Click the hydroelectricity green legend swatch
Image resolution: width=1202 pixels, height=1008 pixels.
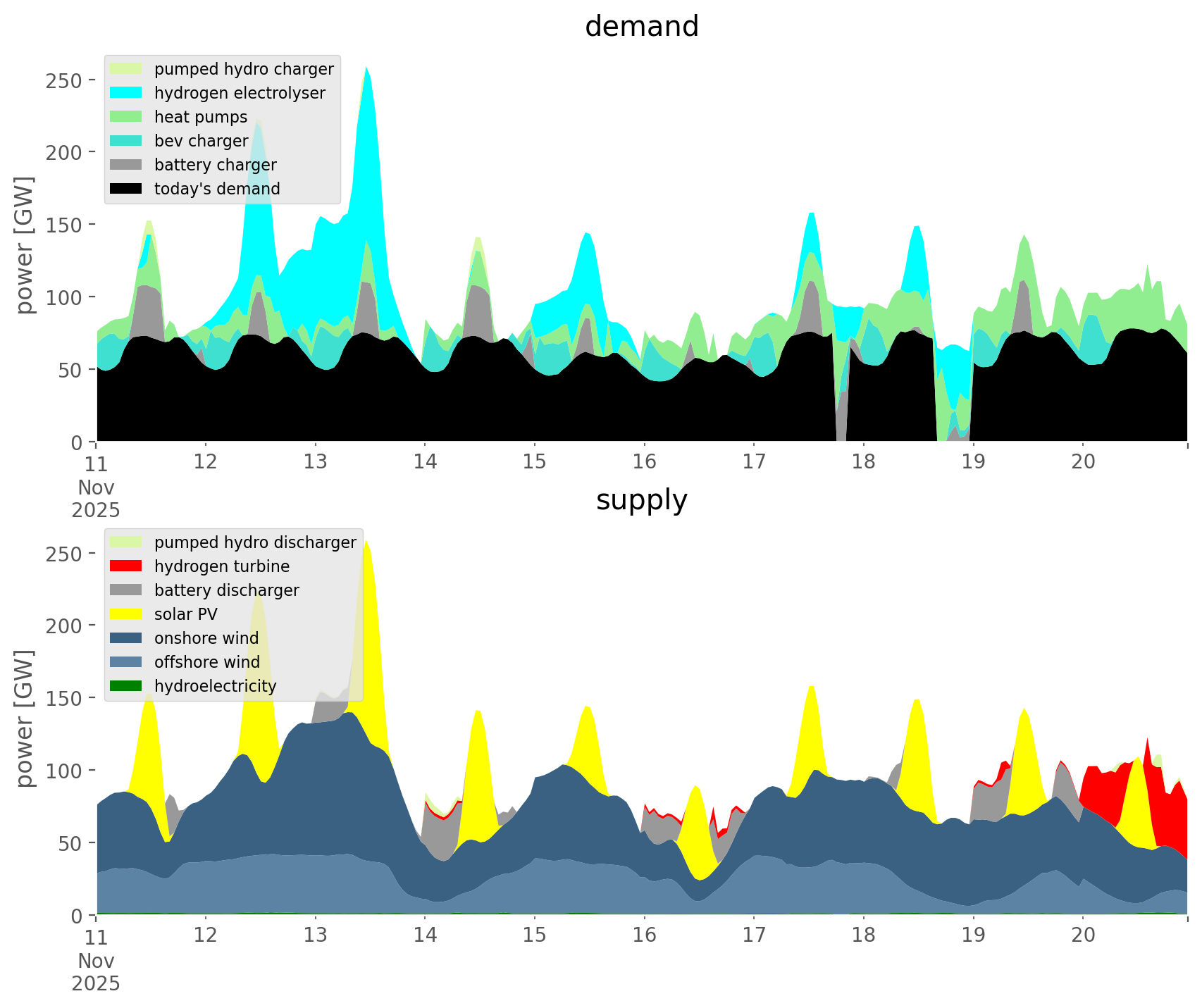[x=126, y=686]
